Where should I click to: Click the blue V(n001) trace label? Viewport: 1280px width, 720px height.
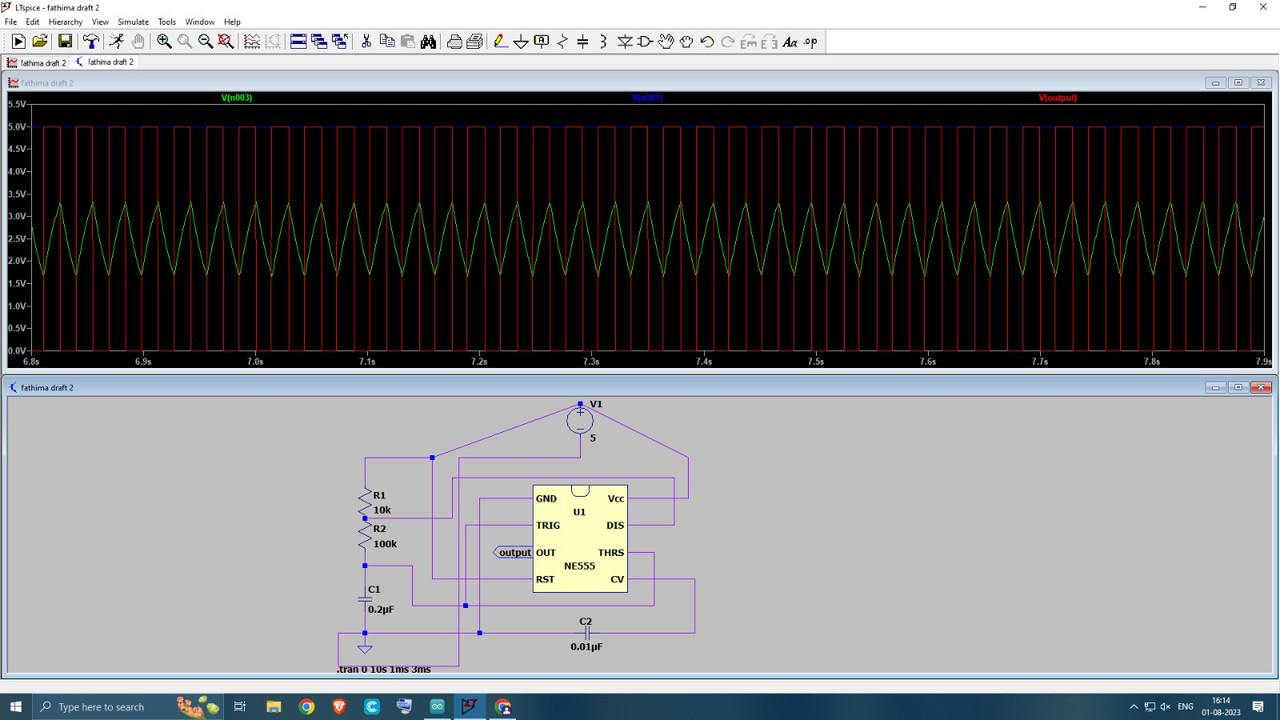coord(647,98)
